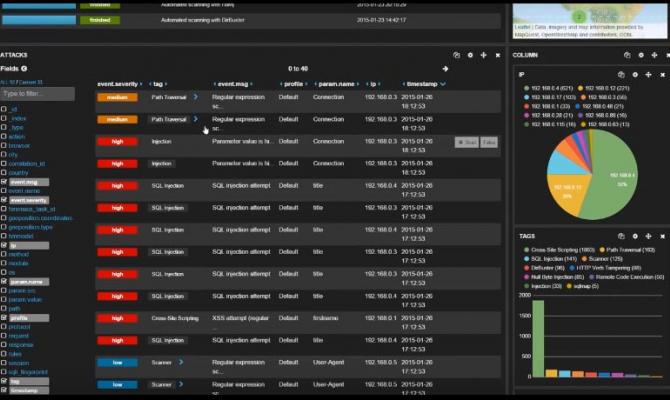Check the path field checkbox

tap(4, 309)
